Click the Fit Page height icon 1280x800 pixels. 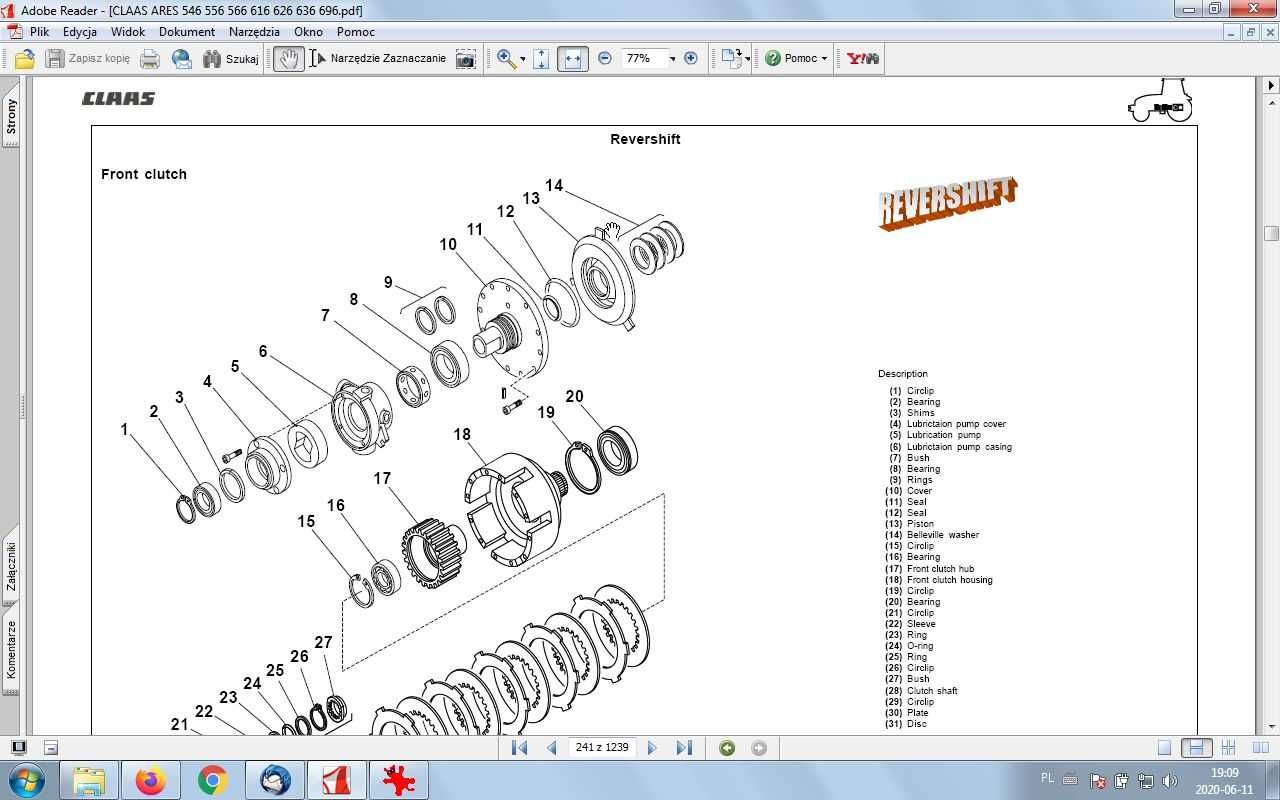click(x=541, y=59)
